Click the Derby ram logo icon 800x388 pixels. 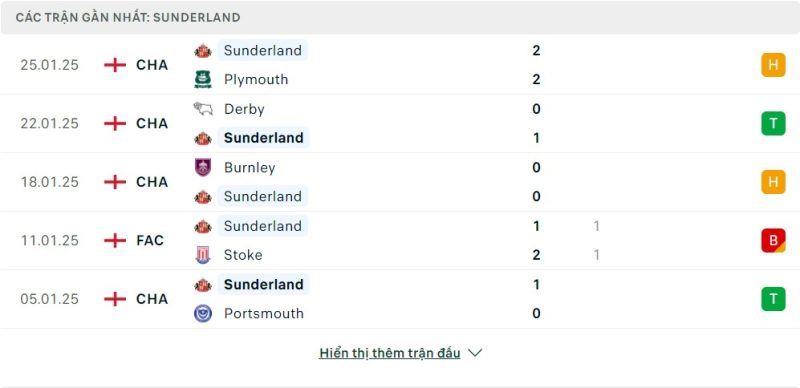pyautogui.click(x=203, y=109)
